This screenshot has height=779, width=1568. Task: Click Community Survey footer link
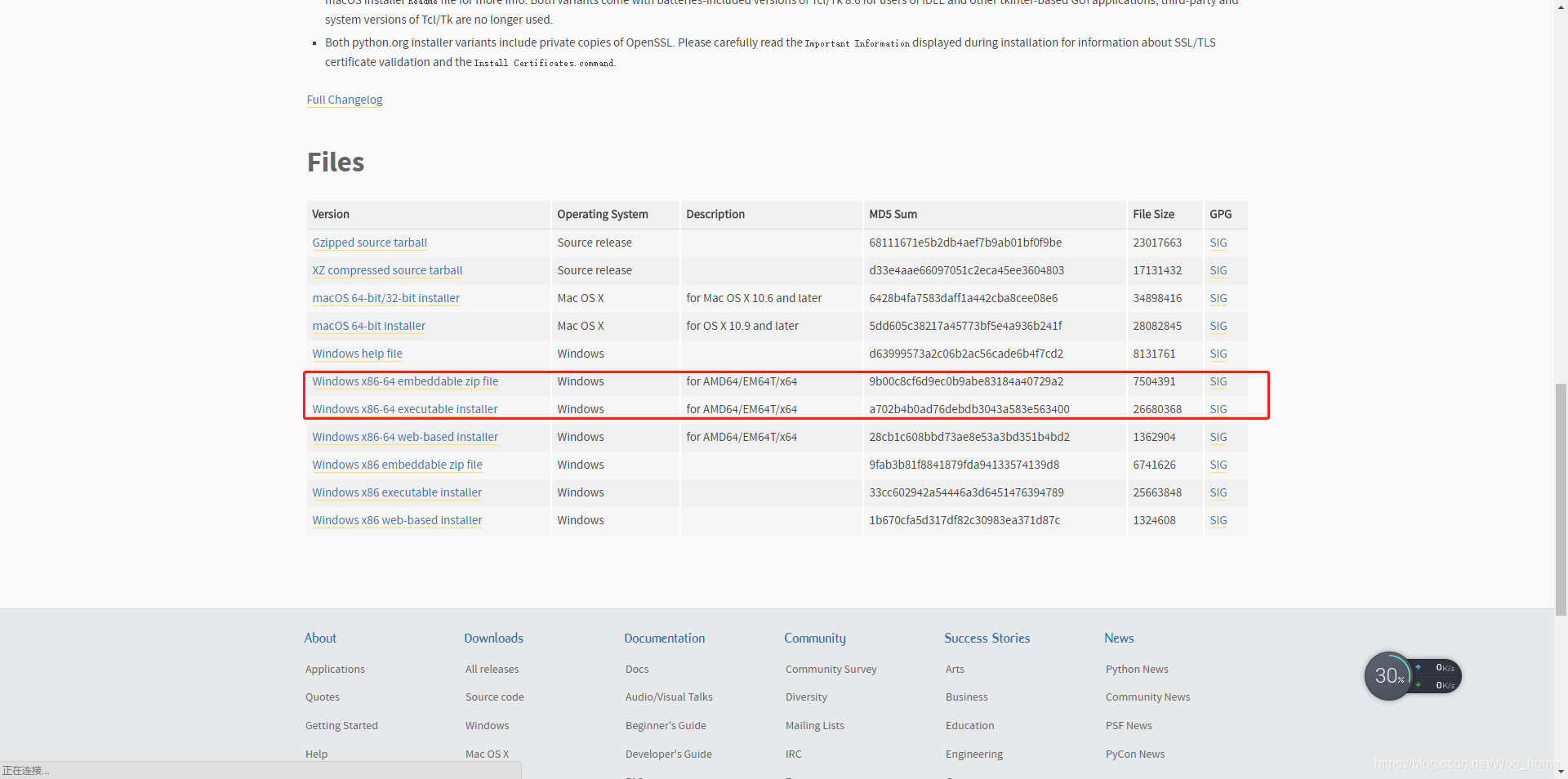coord(831,670)
